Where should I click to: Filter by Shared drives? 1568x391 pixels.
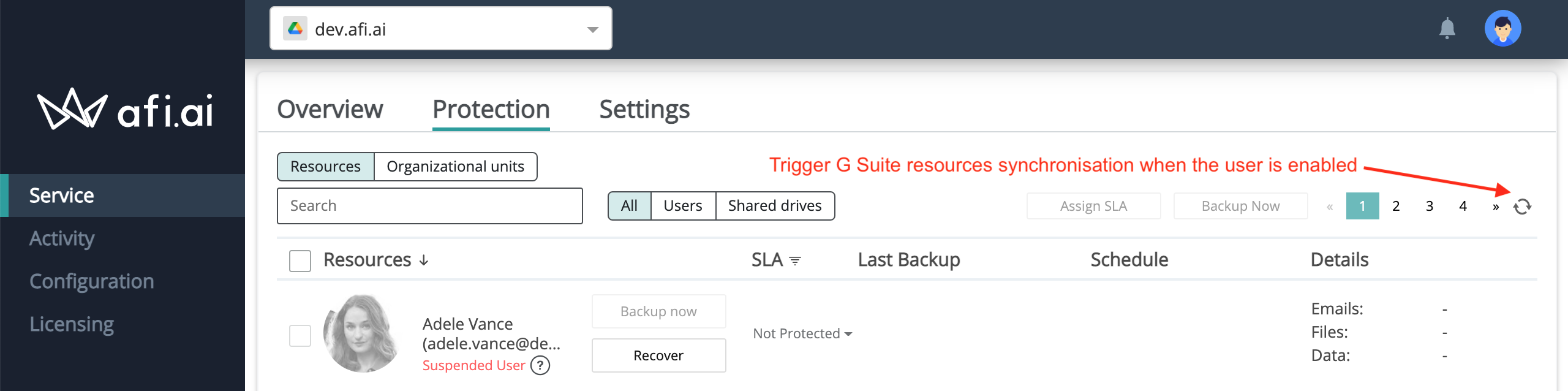(x=775, y=206)
